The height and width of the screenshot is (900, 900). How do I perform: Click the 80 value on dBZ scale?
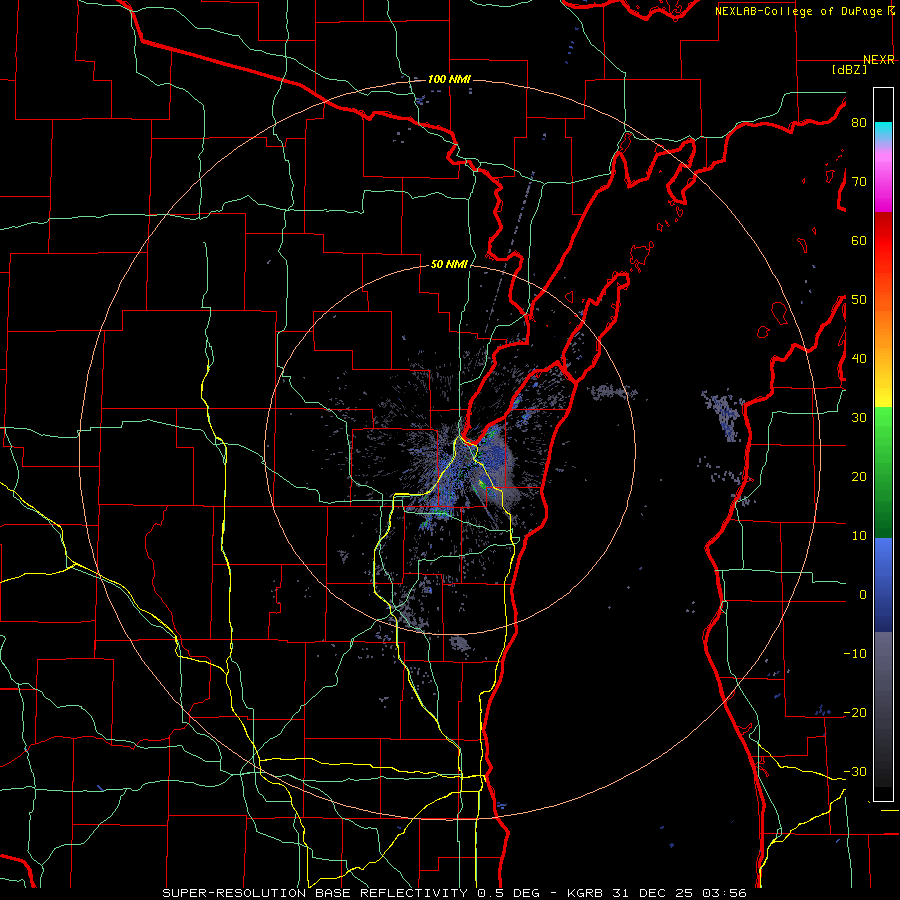[x=859, y=123]
